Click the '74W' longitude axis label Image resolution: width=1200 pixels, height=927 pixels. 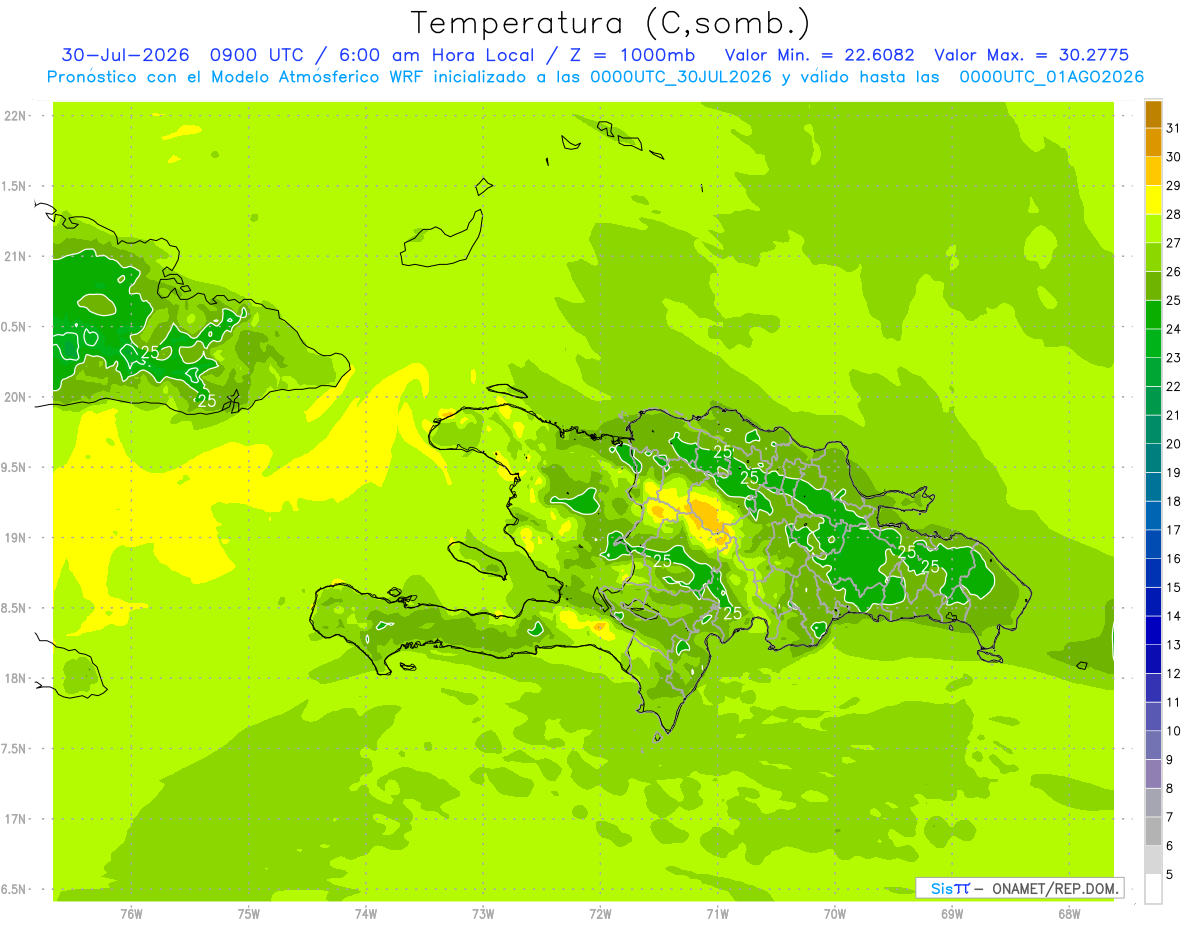tap(366, 914)
